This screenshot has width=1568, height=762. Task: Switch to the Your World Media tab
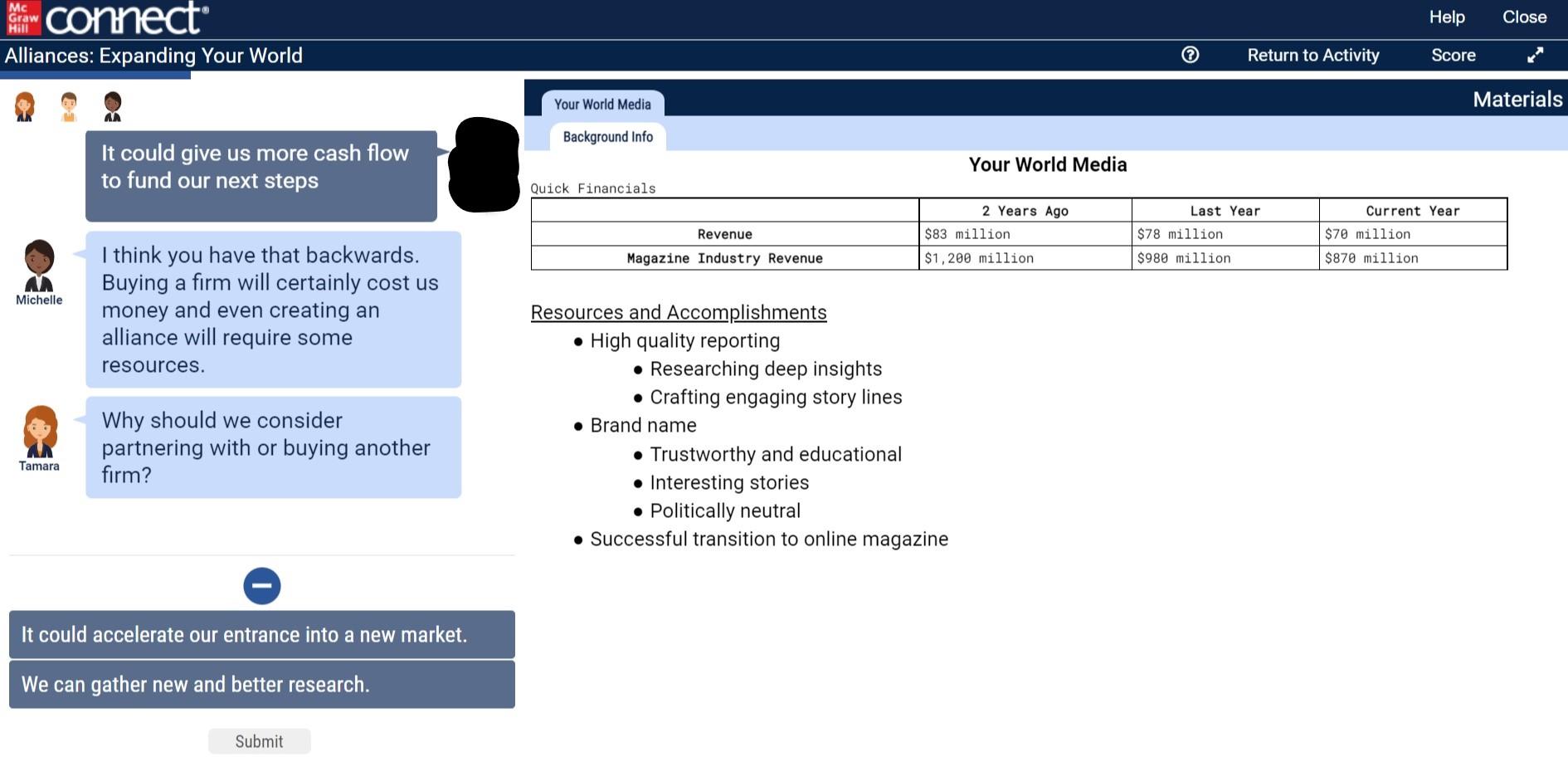(602, 104)
